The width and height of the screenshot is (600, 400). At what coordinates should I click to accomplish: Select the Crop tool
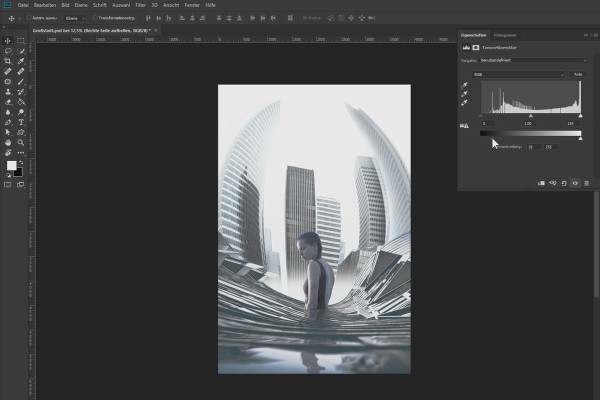pyautogui.click(x=8, y=61)
